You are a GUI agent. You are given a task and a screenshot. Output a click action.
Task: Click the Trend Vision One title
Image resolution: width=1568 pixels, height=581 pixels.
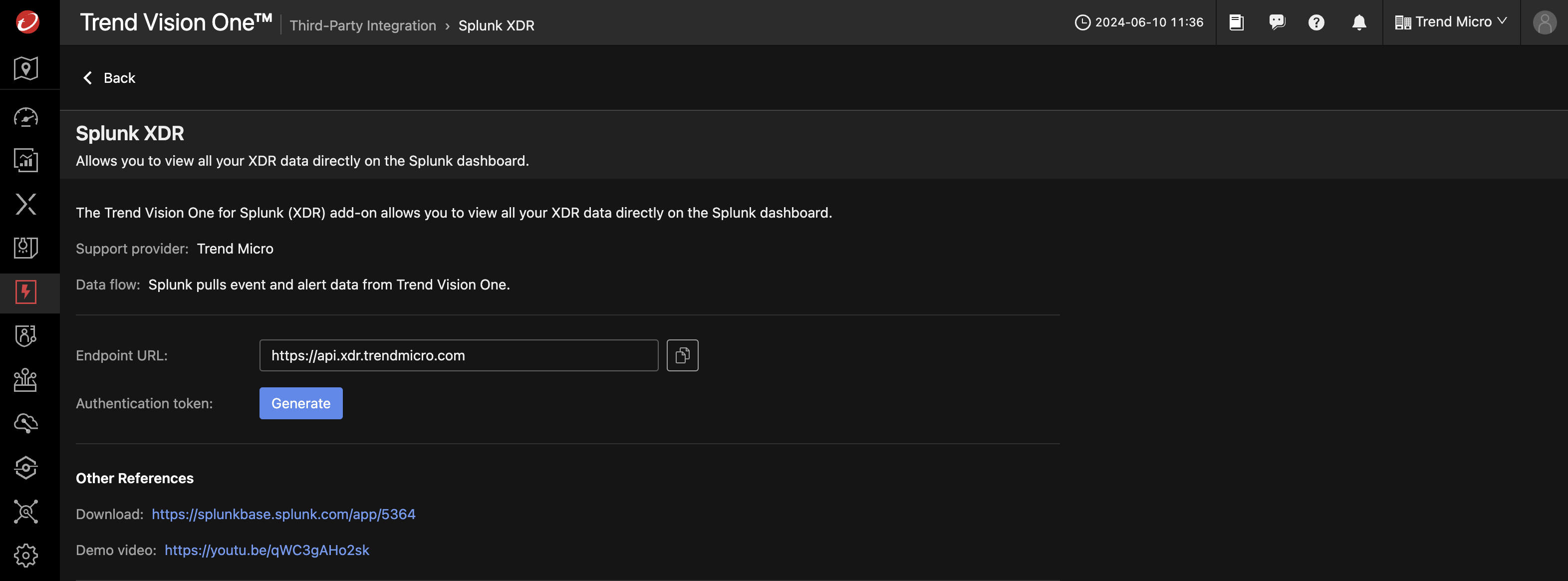[176, 22]
